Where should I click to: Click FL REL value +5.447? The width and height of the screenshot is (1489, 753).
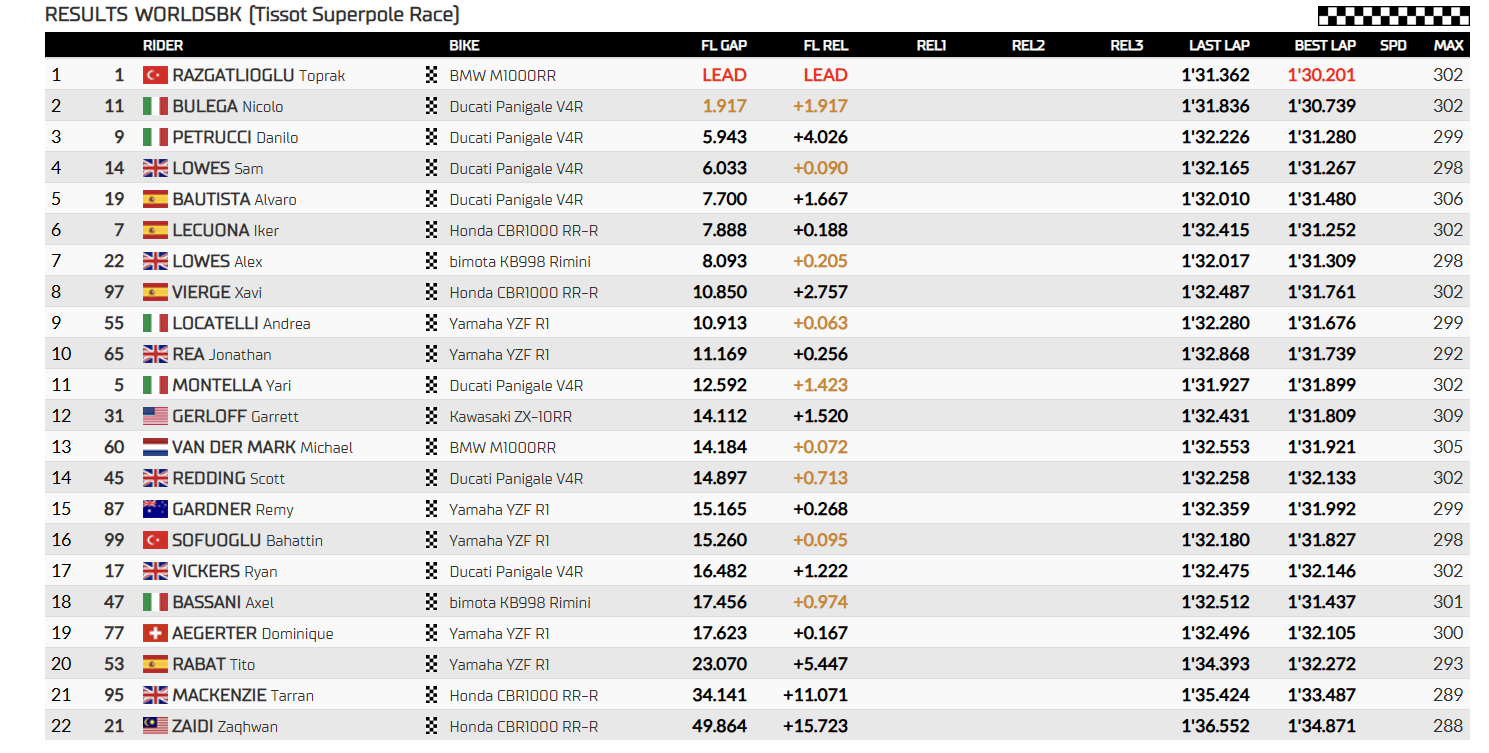820,664
